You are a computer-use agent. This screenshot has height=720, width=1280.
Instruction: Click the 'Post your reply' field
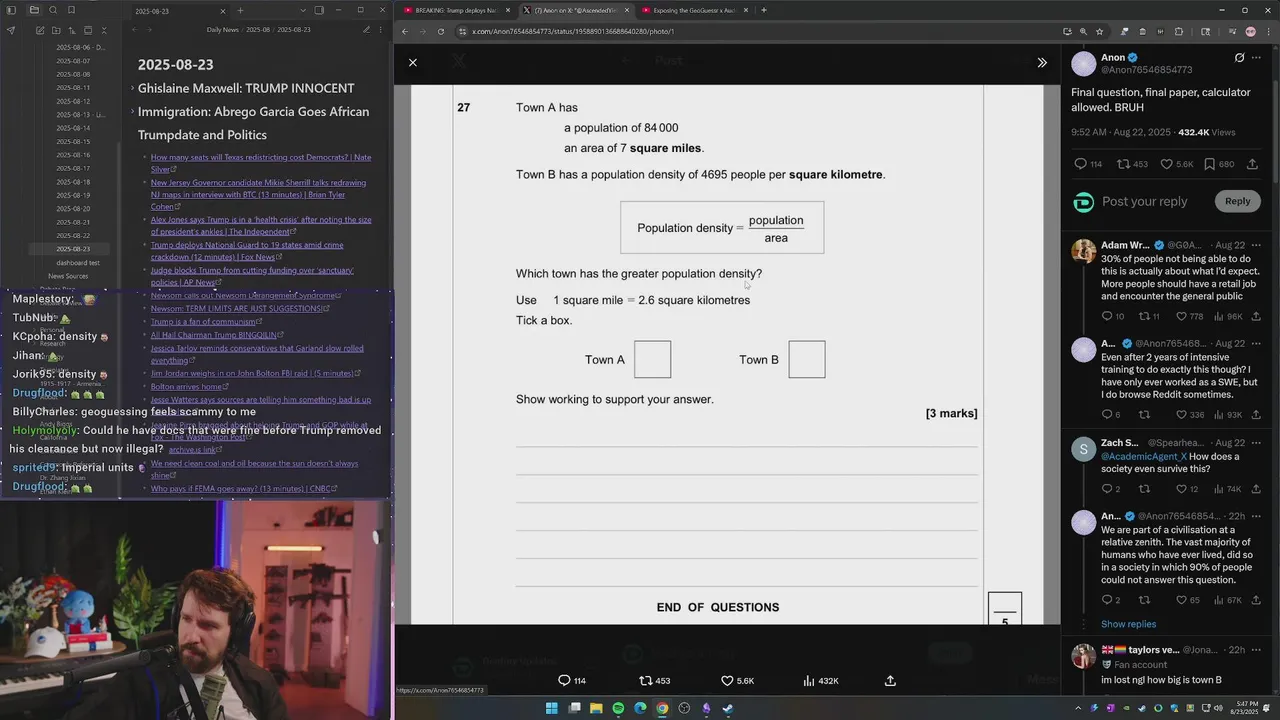[x=1145, y=201]
